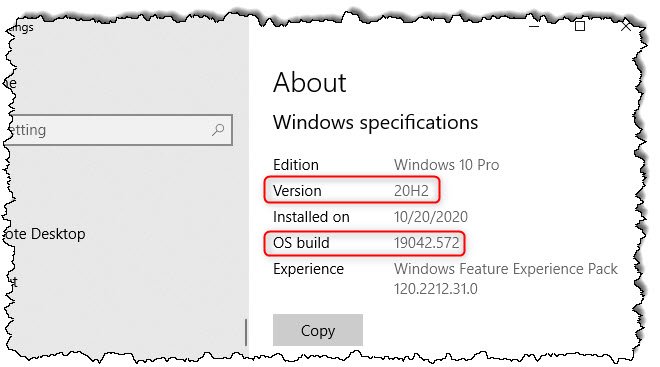This screenshot has width=660, height=367.
Task: Open the Remote Desktop sidebar item
Action: click(x=45, y=234)
